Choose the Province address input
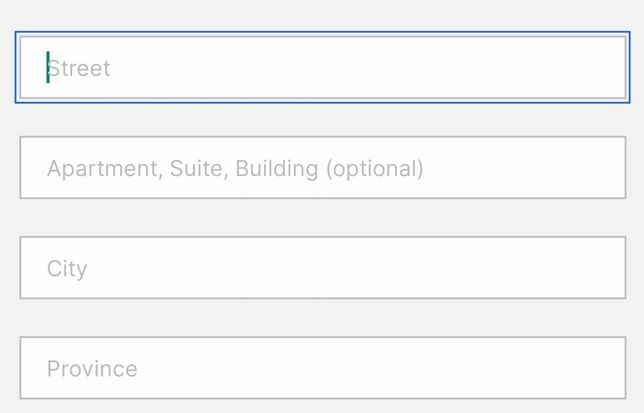The width and height of the screenshot is (644, 413). pos(322,368)
